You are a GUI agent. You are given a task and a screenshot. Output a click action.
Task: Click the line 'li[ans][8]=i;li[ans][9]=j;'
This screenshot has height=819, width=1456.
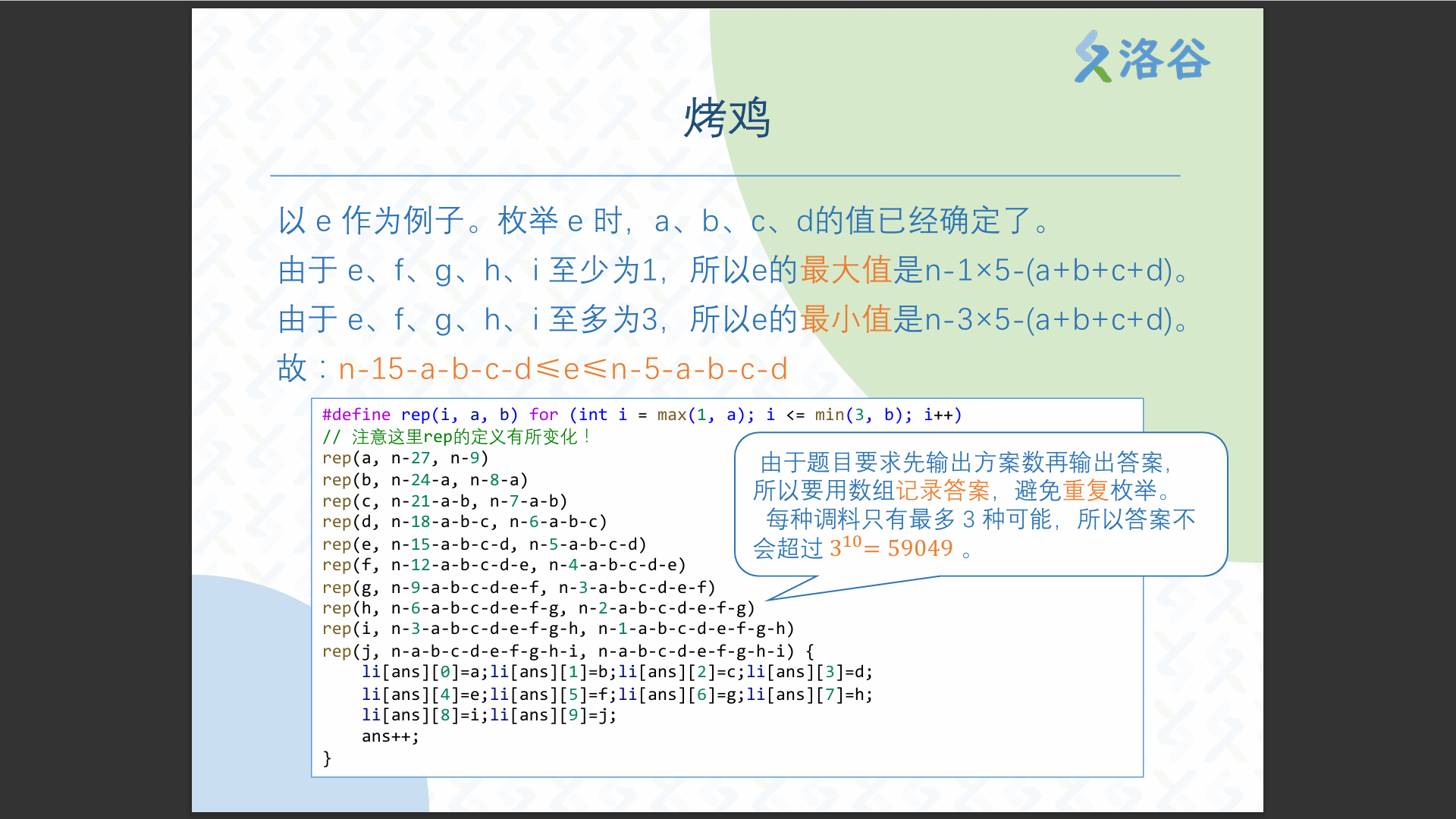coord(489,715)
